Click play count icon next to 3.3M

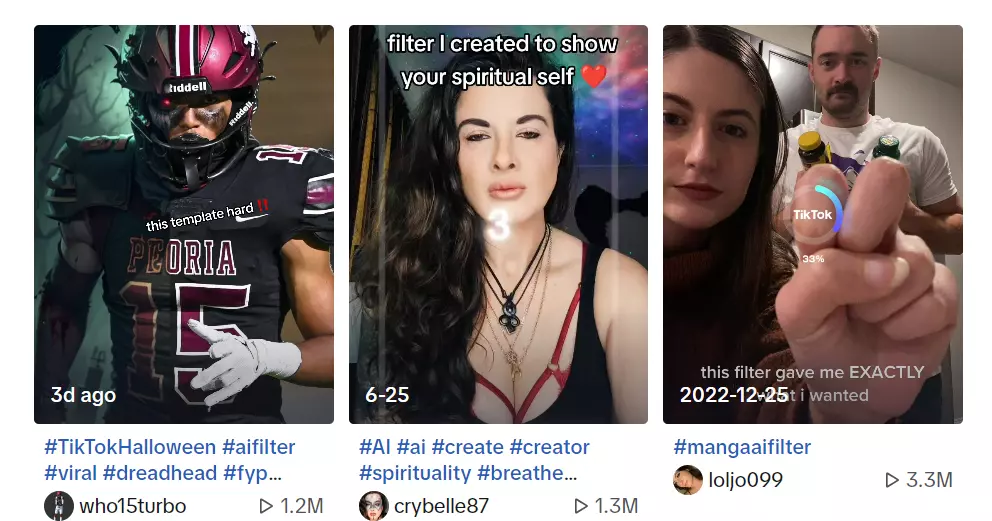[892, 480]
